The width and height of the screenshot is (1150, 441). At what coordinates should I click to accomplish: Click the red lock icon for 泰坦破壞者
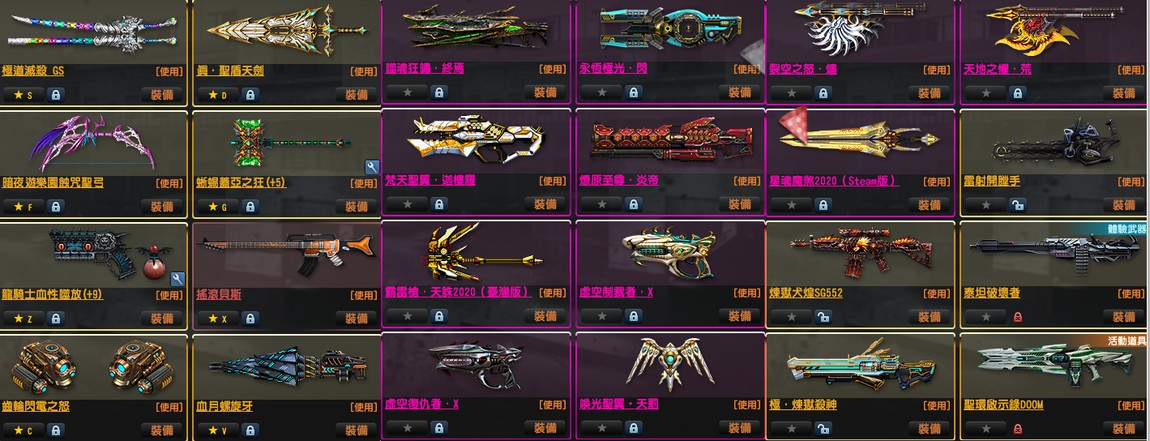1017,317
